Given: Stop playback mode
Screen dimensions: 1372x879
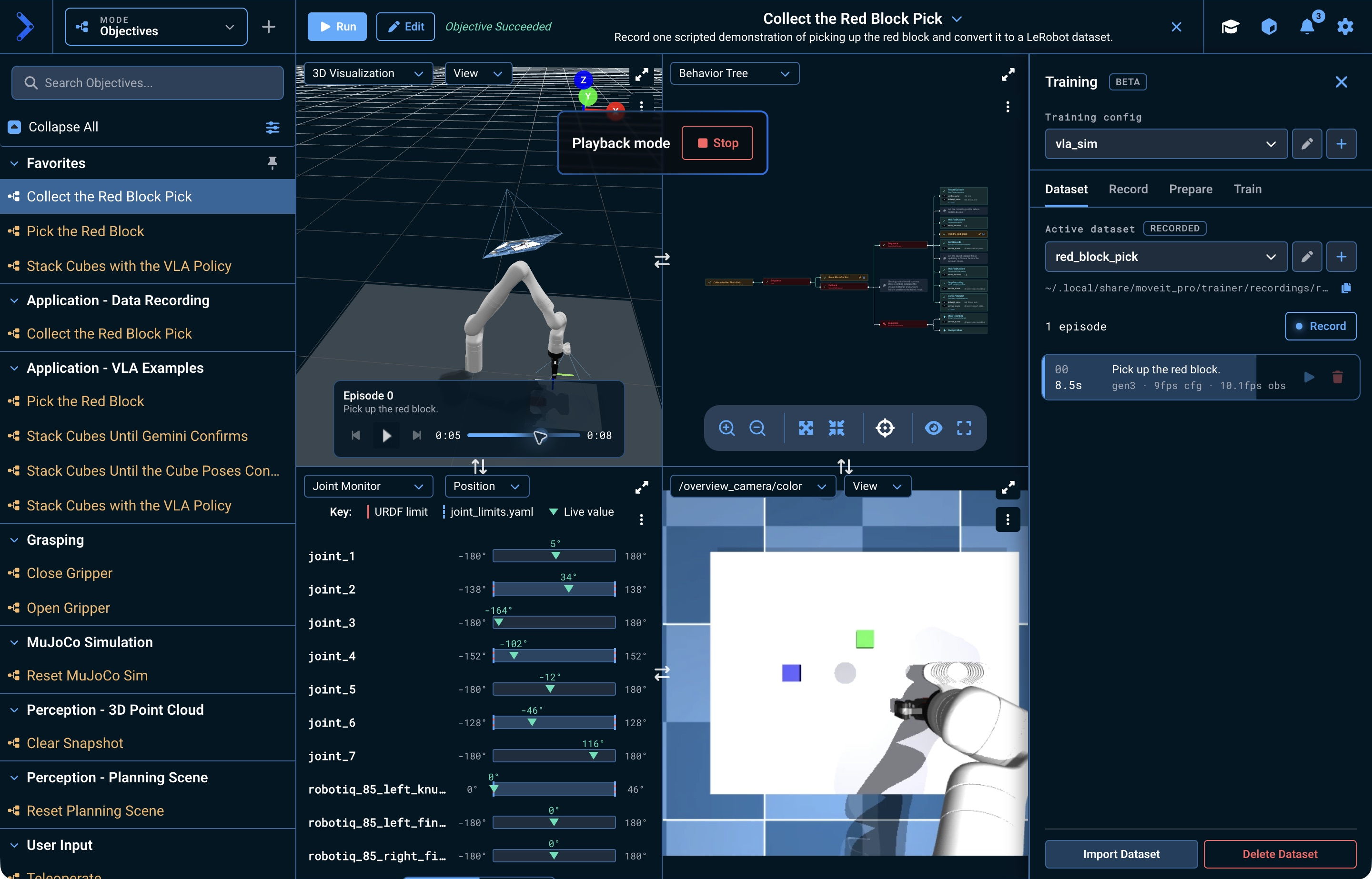Looking at the screenshot, I should coord(717,143).
